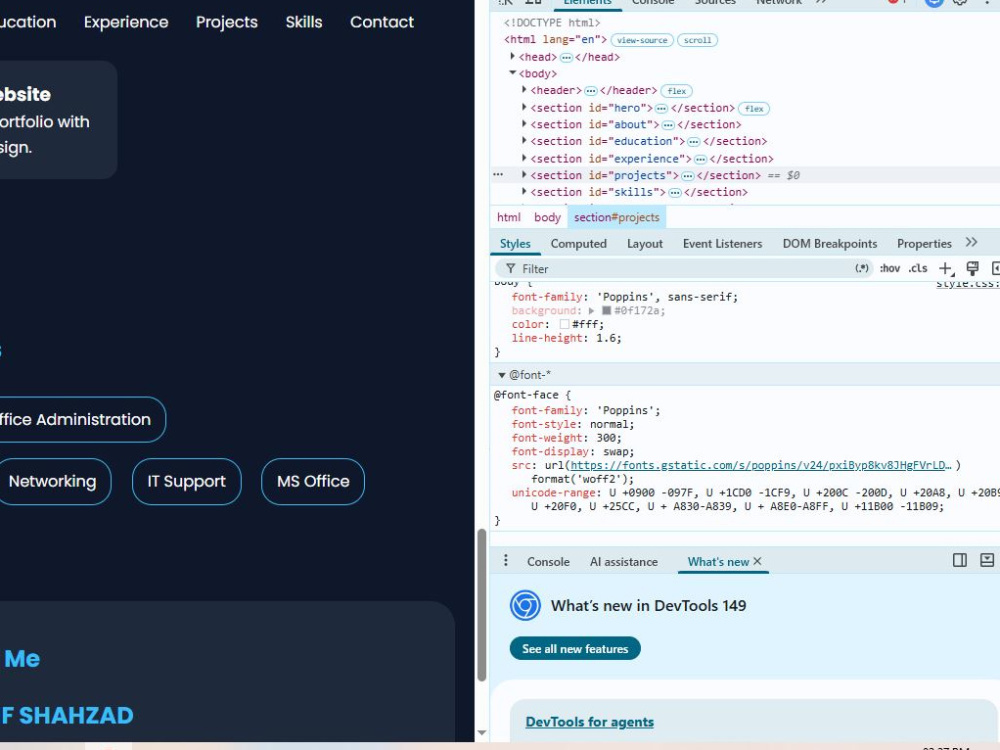Select section#projects breadcrumb
The image size is (1000, 750).
tap(617, 217)
